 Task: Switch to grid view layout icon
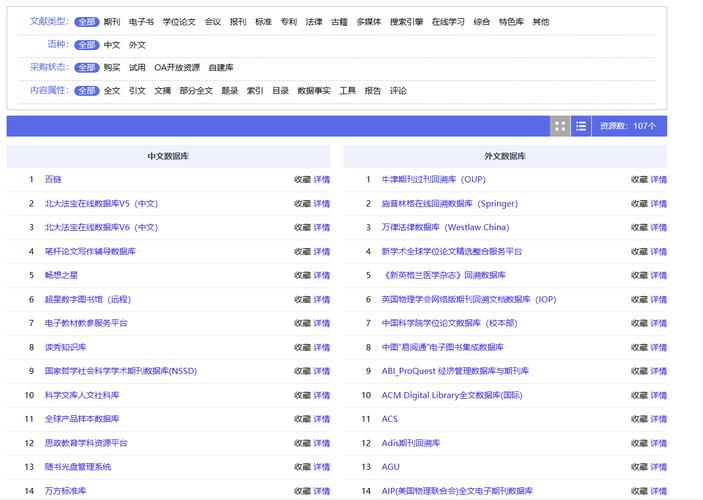pyautogui.click(x=560, y=126)
